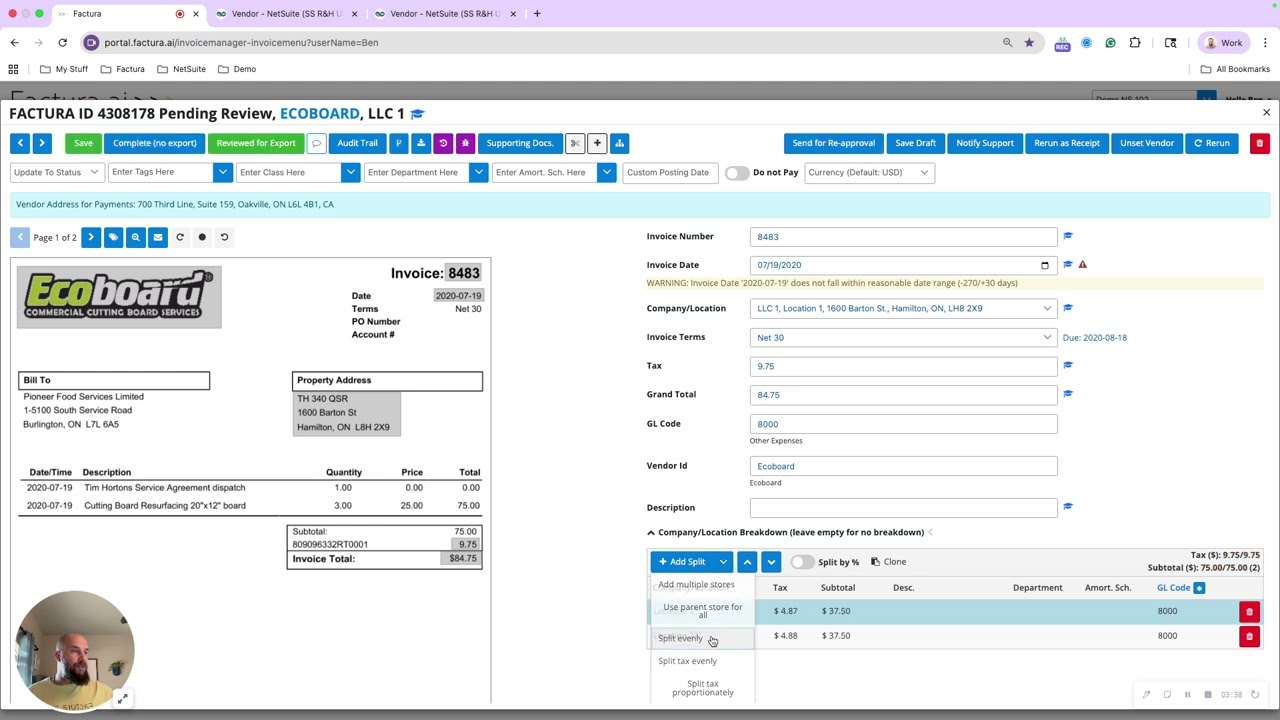Delete the split row with tax $4.87

(x=1249, y=611)
